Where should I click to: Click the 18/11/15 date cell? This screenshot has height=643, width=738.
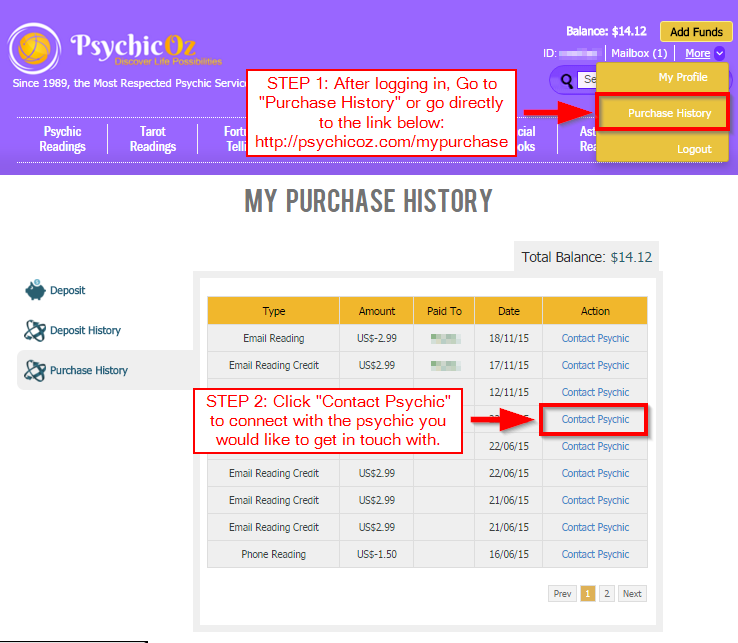(x=508, y=338)
